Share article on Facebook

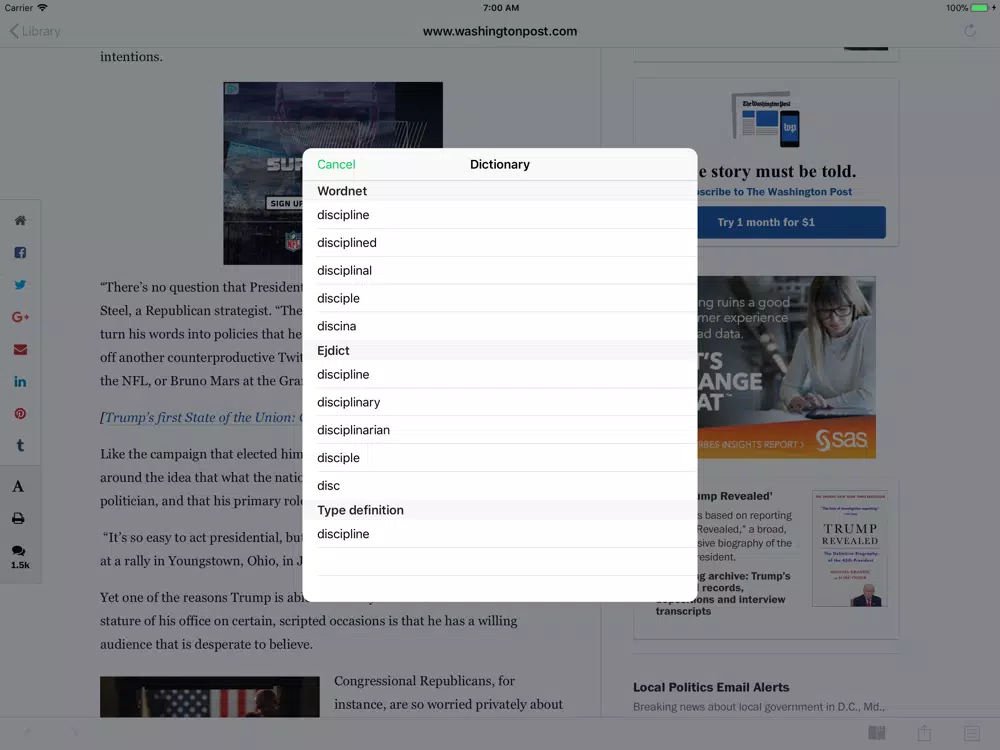click(20, 253)
